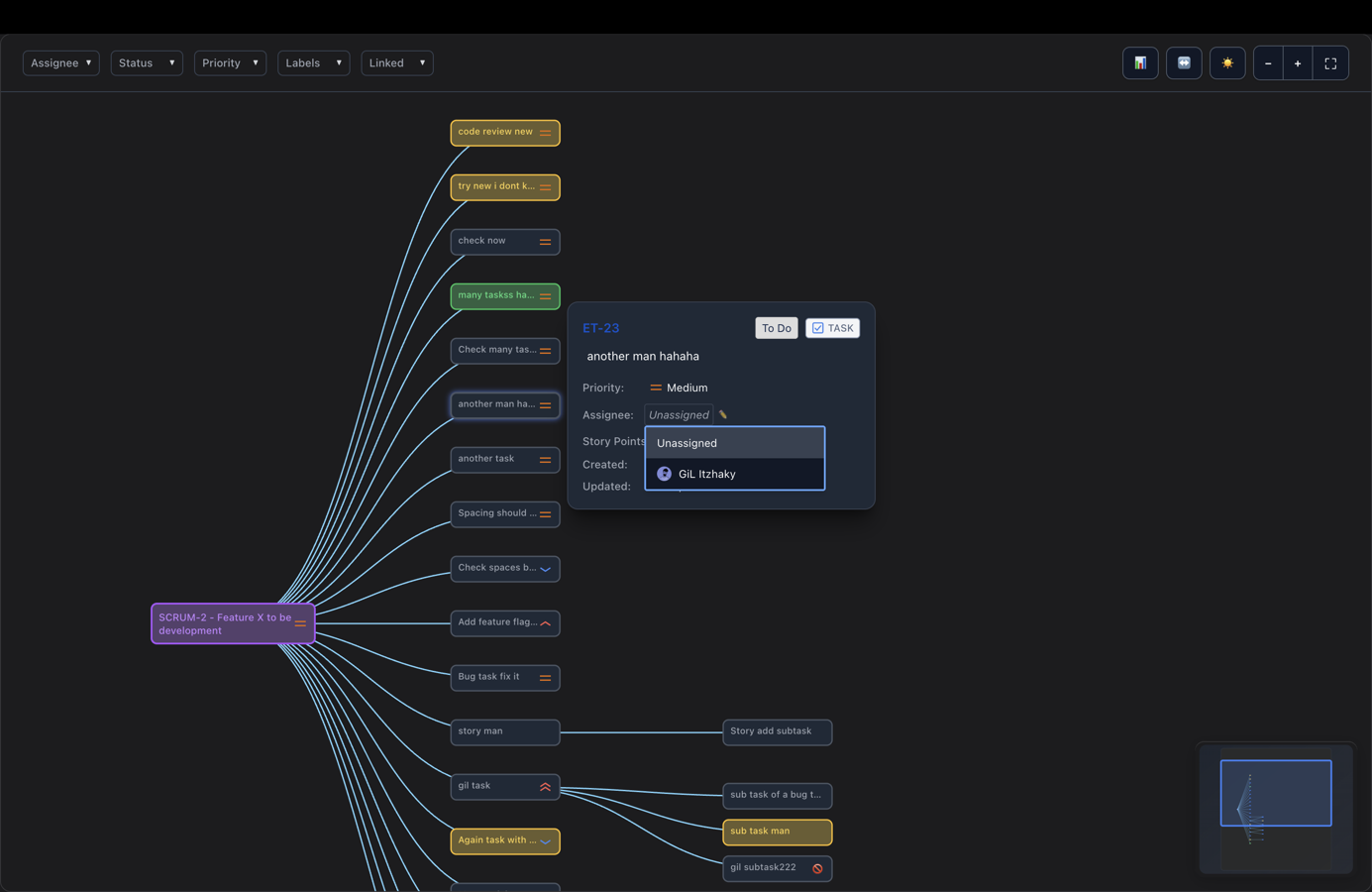Zoom in with the plus button

1298,63
